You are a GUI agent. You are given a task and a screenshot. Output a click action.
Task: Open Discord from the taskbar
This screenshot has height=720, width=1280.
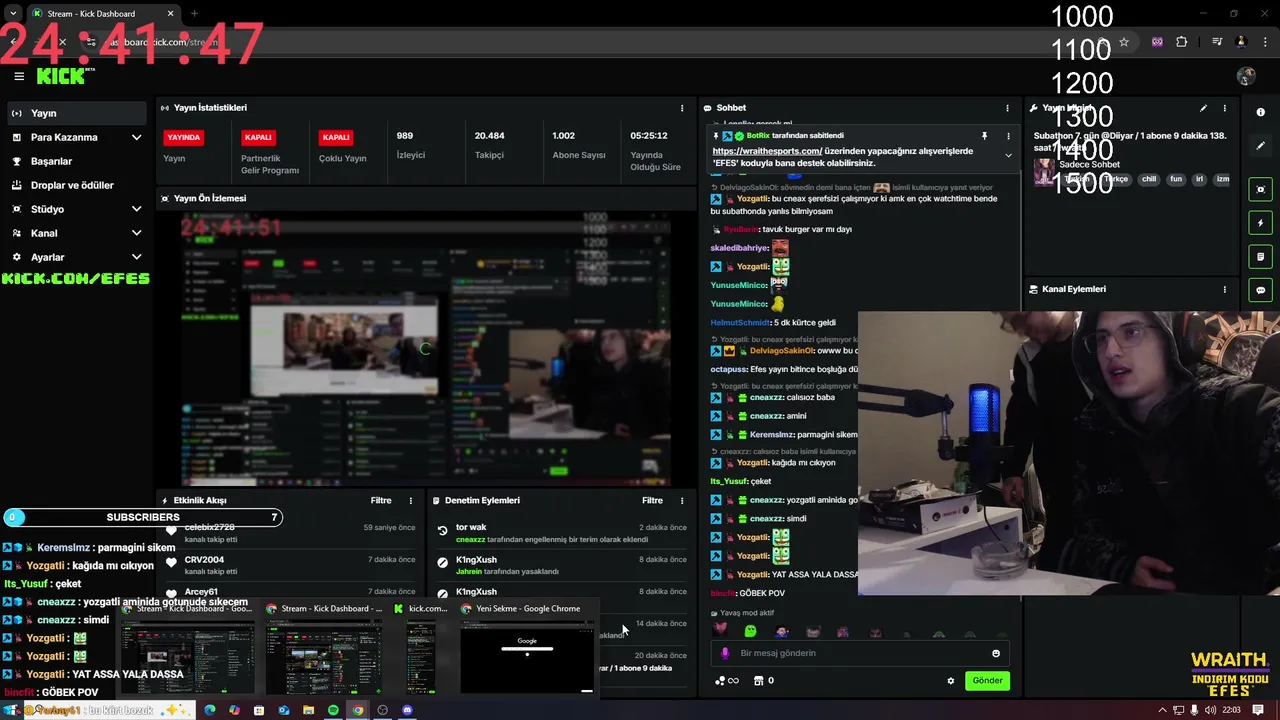407,710
